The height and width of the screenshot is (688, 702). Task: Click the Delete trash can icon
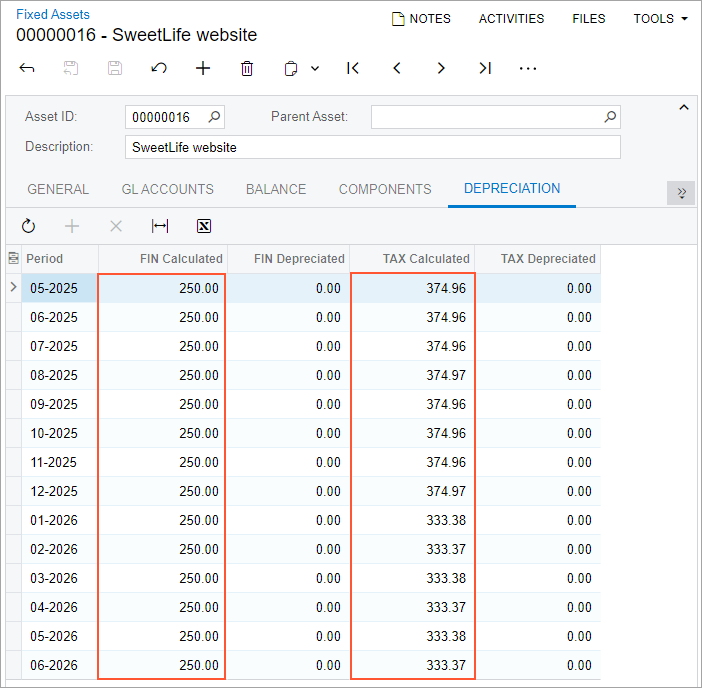(x=247, y=69)
